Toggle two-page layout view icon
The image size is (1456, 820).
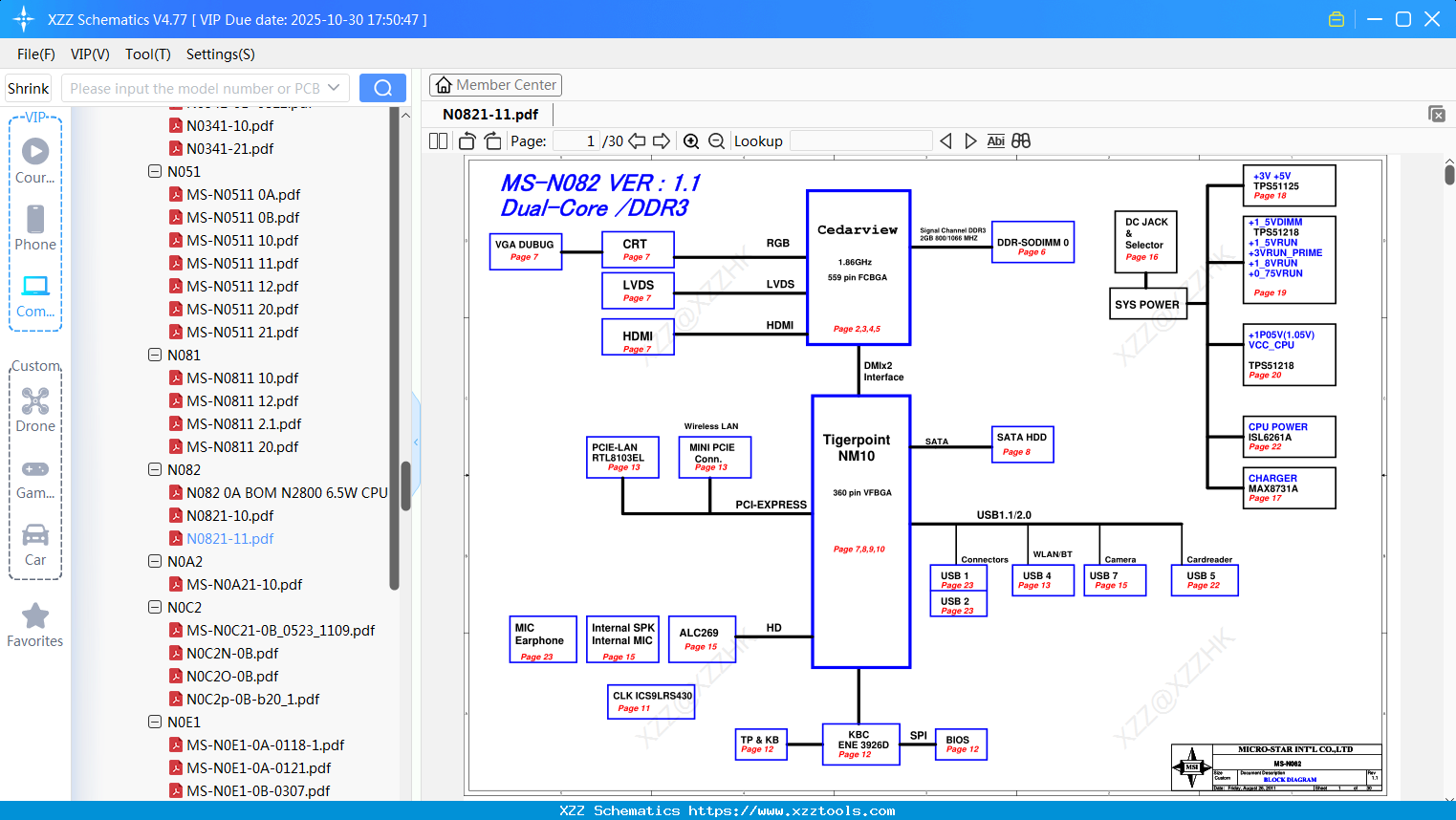[x=438, y=141]
